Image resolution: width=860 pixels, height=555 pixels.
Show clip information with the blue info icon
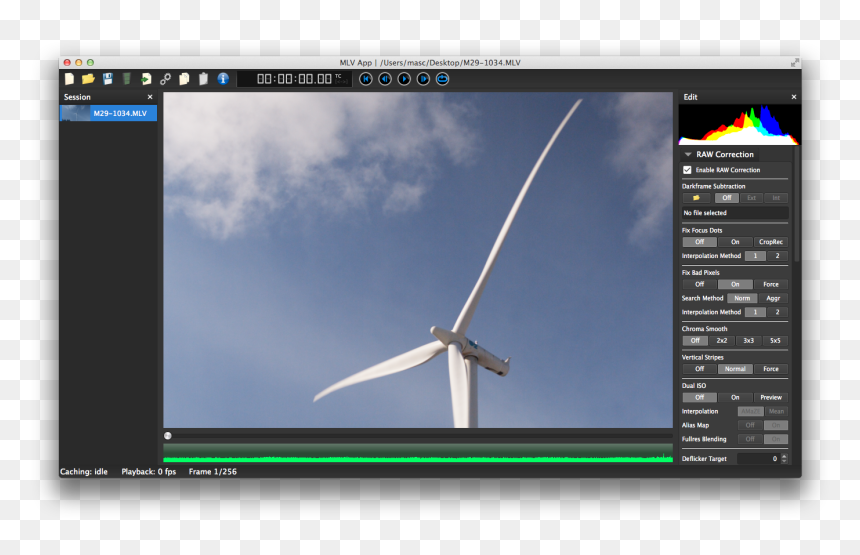coord(223,79)
